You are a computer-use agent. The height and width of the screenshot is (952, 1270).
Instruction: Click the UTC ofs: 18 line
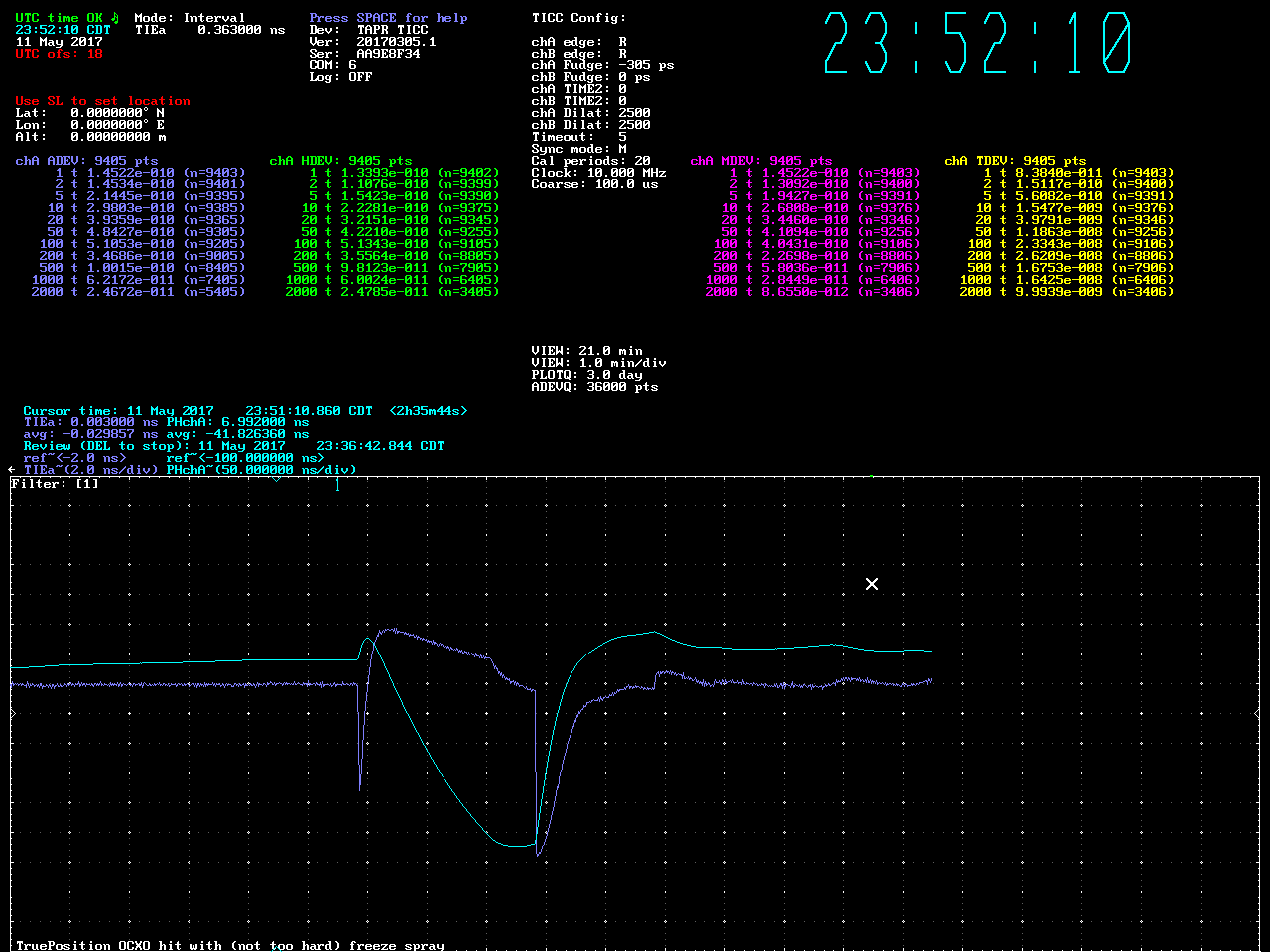coord(59,54)
